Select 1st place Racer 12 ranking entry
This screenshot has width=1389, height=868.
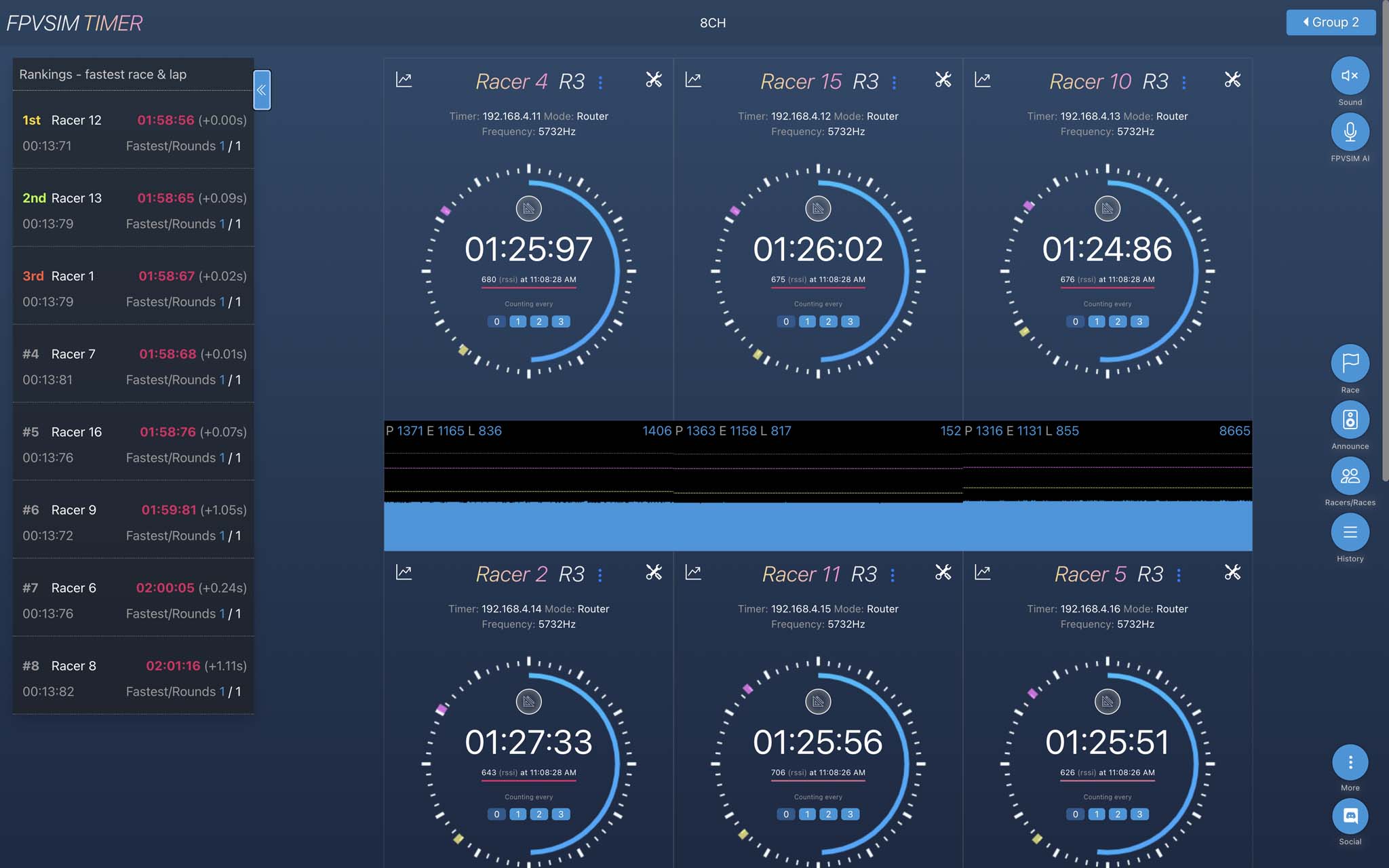pos(133,132)
